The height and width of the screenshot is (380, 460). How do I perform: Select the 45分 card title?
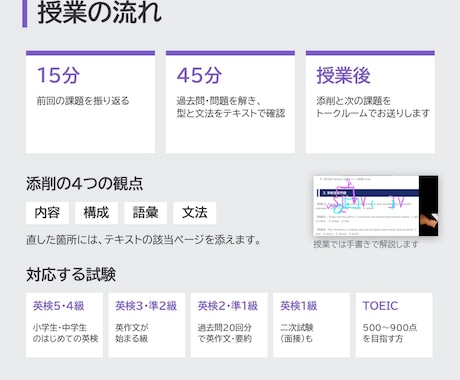[199, 75]
